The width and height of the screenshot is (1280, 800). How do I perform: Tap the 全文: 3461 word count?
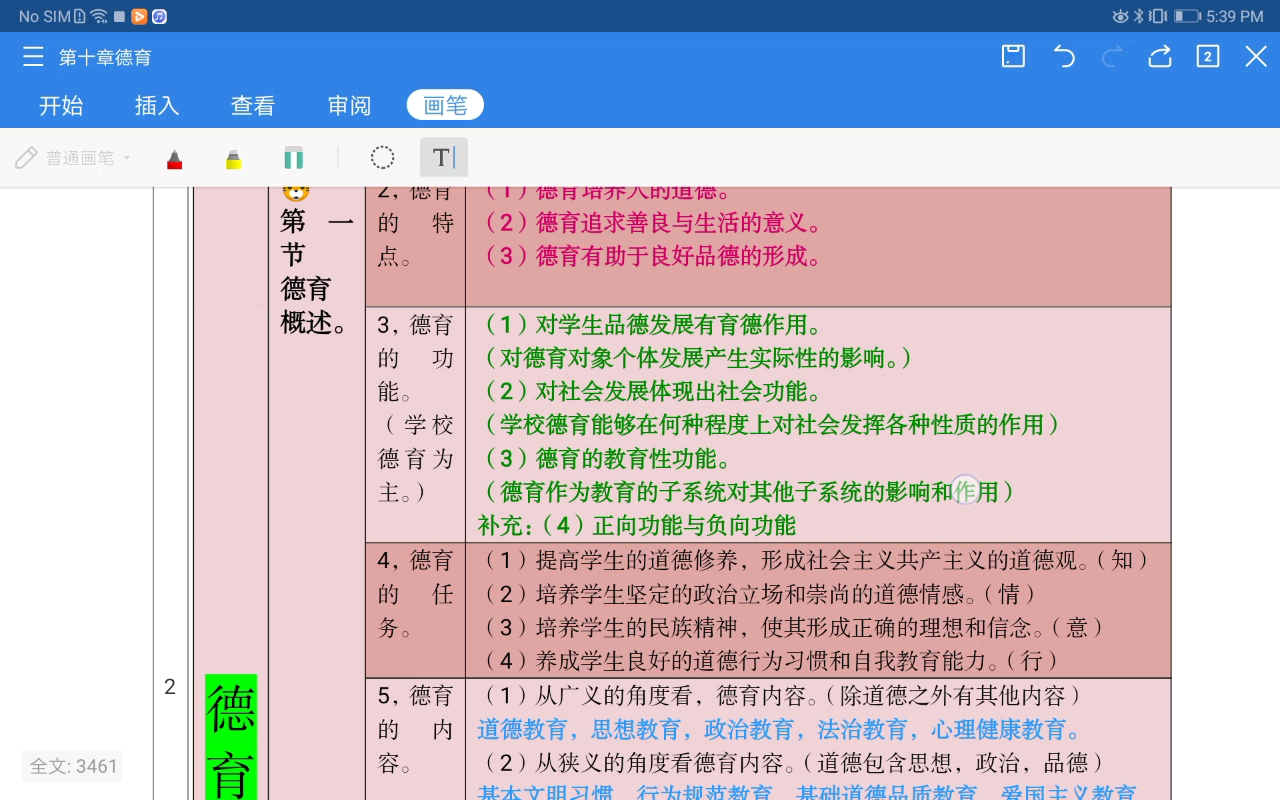tap(73, 767)
